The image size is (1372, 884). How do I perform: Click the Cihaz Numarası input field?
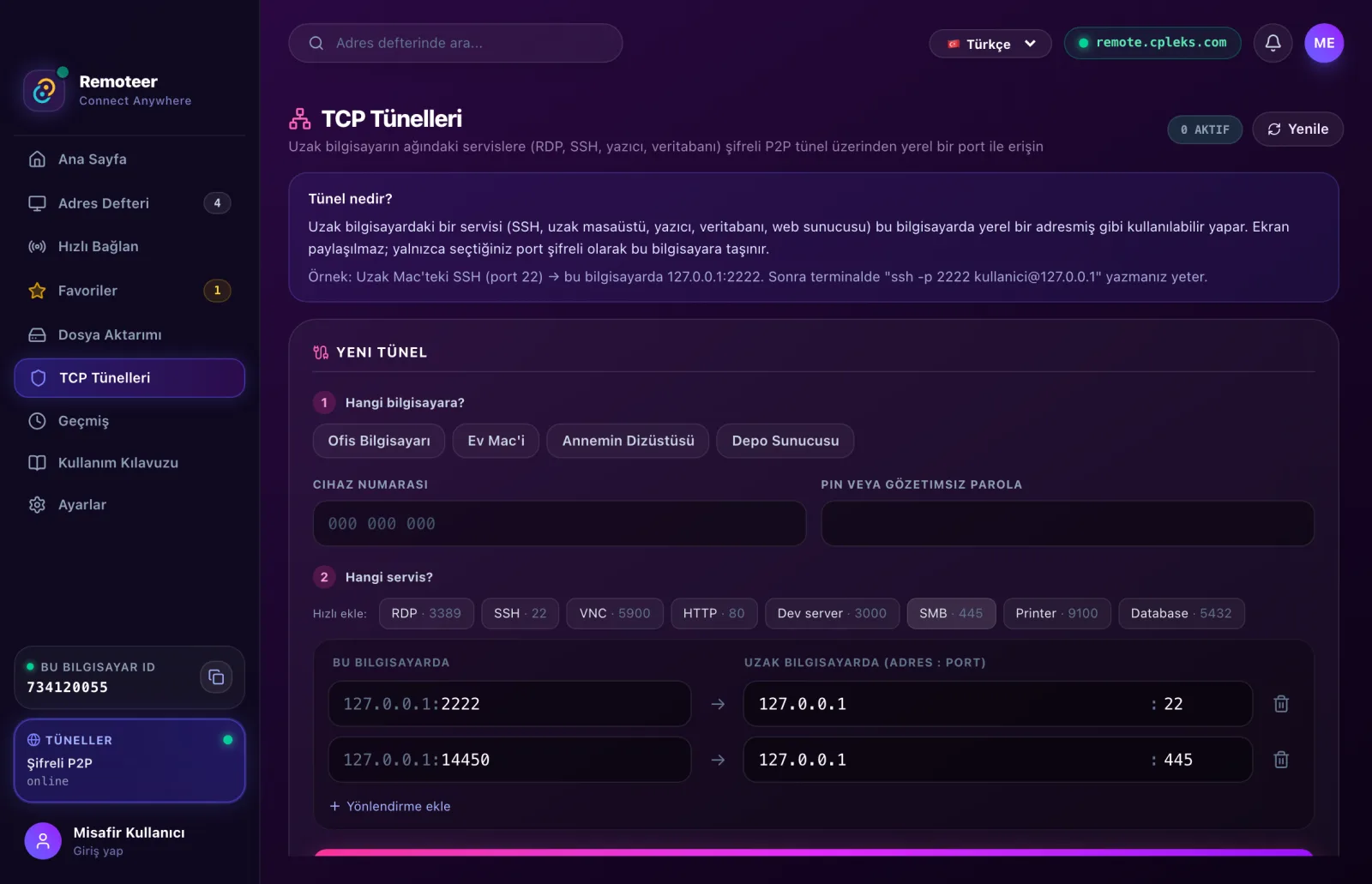coord(559,523)
